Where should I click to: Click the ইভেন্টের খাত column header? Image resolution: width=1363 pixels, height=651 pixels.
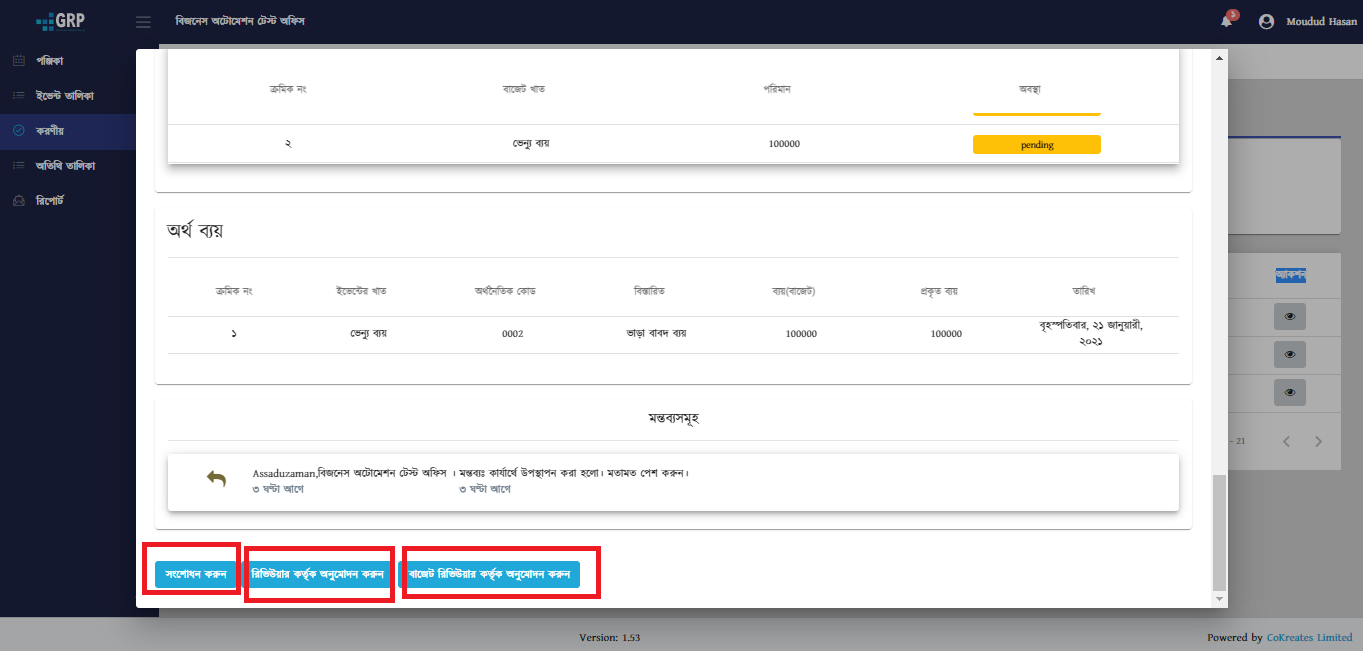coord(361,291)
